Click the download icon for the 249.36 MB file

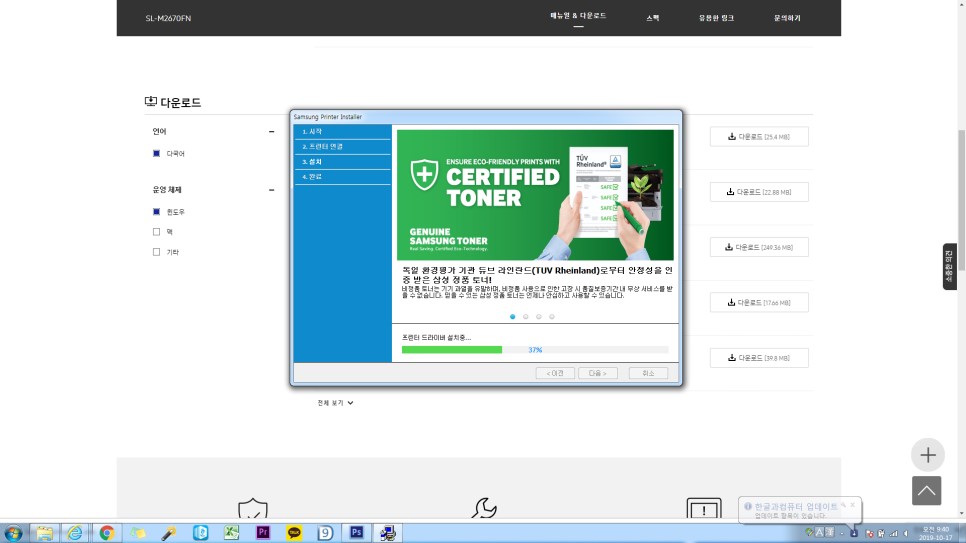(x=728, y=247)
